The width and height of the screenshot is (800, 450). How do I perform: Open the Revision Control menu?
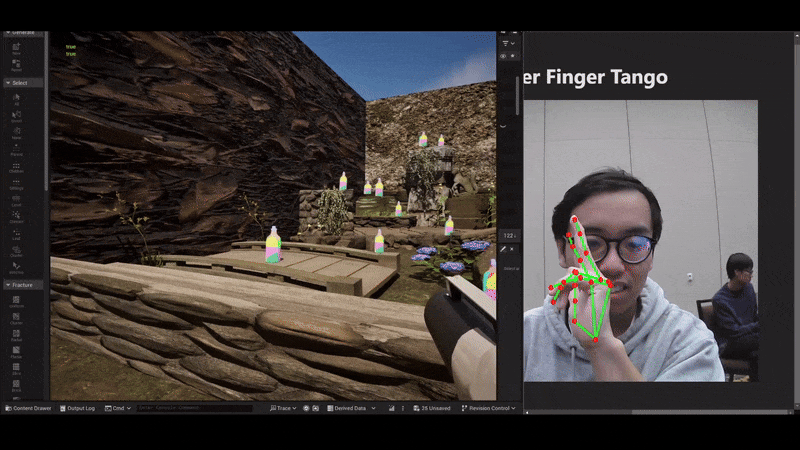pos(488,408)
